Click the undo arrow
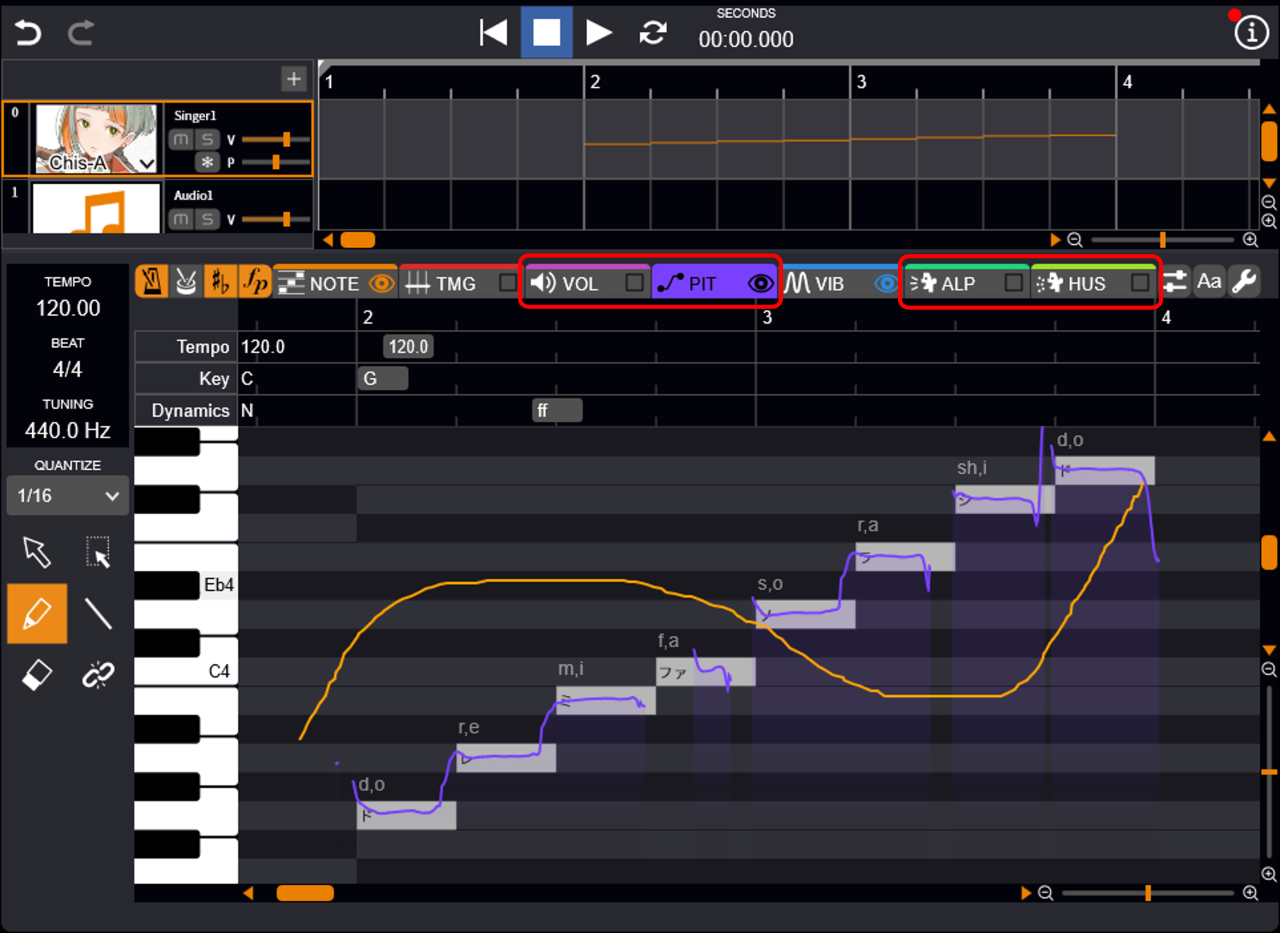This screenshot has height=933, width=1280. coord(28,33)
